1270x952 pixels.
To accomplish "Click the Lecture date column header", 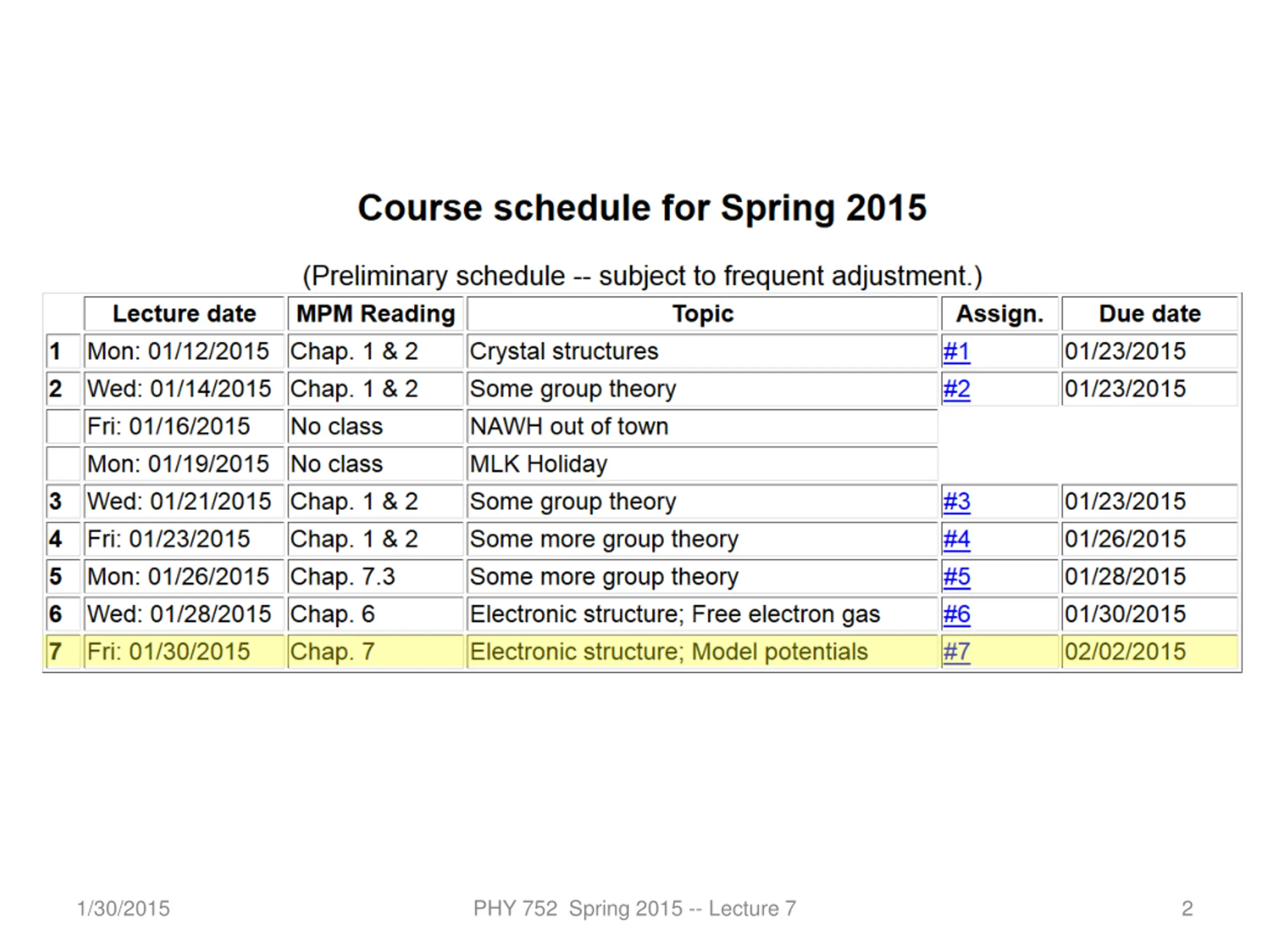I will pyautogui.click(x=185, y=314).
